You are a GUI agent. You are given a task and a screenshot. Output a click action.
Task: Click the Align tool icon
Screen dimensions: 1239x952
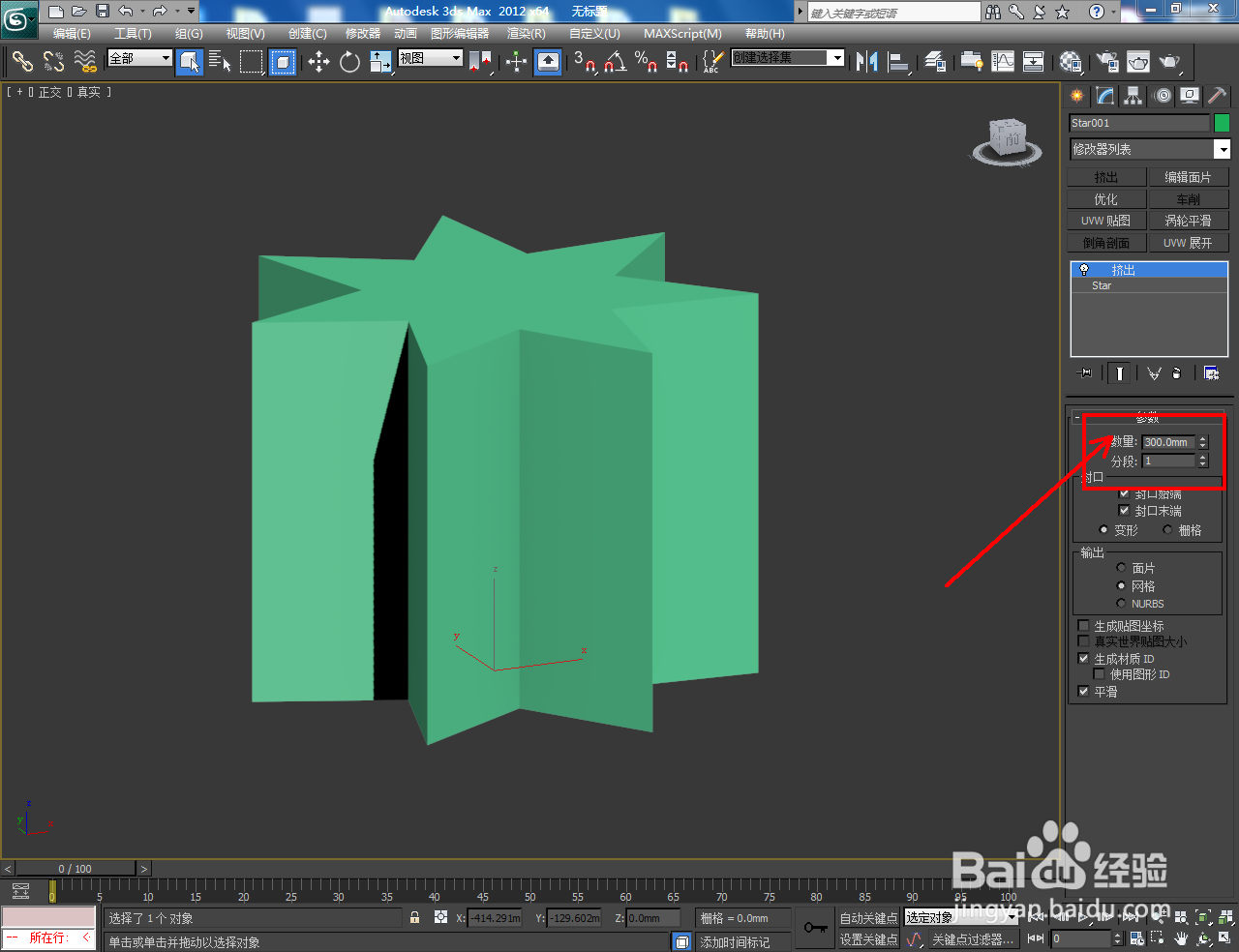click(x=899, y=61)
